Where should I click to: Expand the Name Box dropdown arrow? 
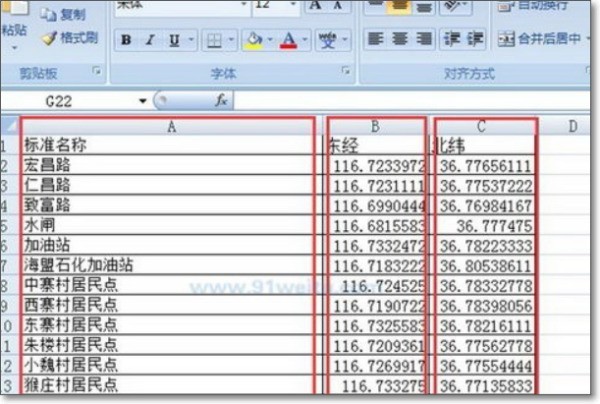coord(143,101)
